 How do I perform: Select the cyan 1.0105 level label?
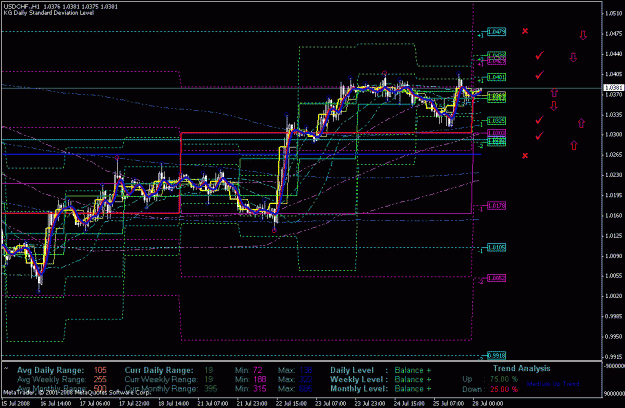click(496, 248)
